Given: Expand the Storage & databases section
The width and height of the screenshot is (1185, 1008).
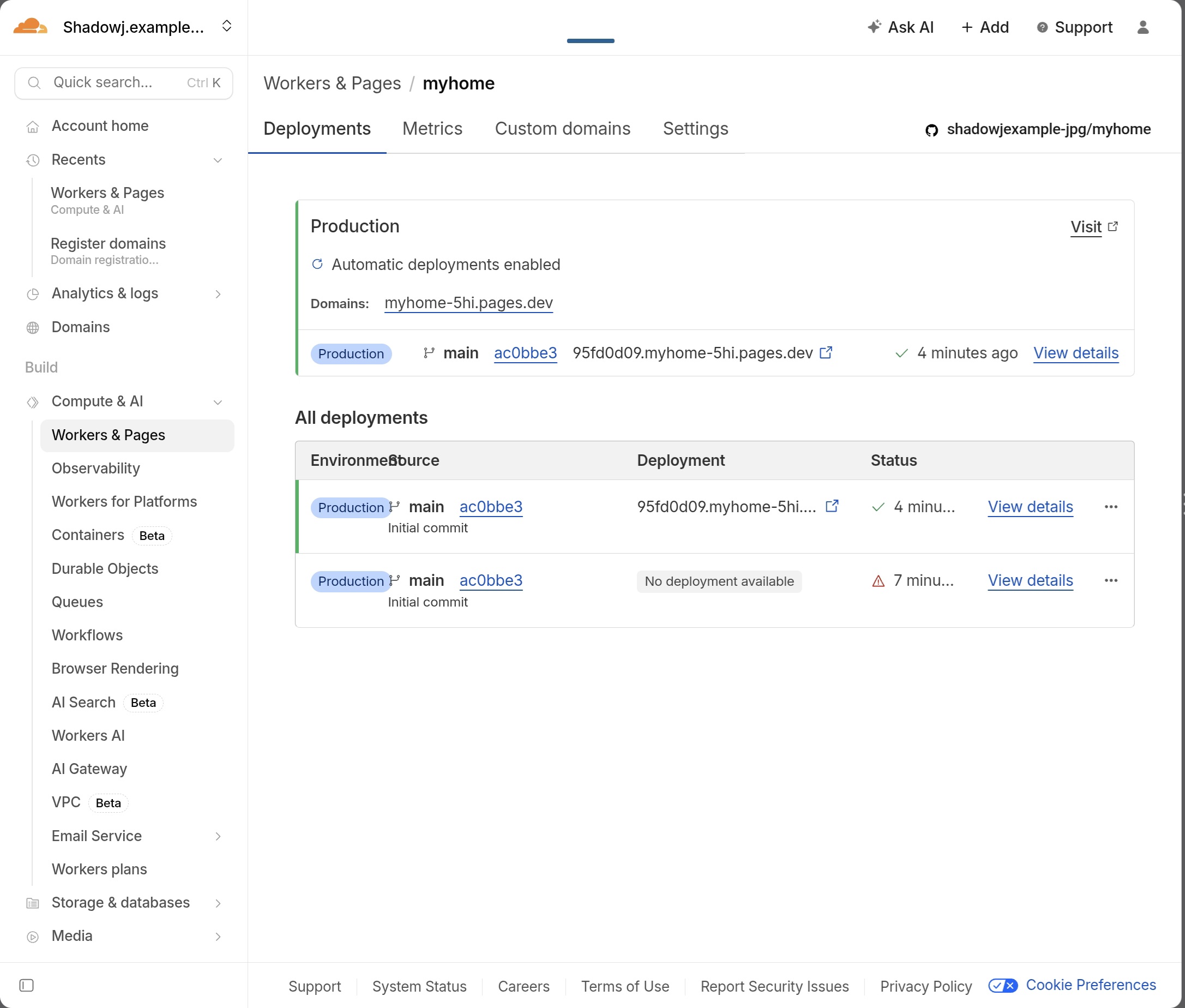Looking at the screenshot, I should click(x=218, y=903).
